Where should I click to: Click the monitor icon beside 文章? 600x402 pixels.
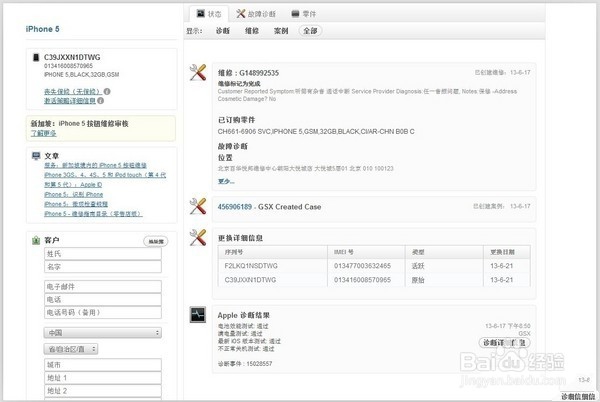click(36, 156)
